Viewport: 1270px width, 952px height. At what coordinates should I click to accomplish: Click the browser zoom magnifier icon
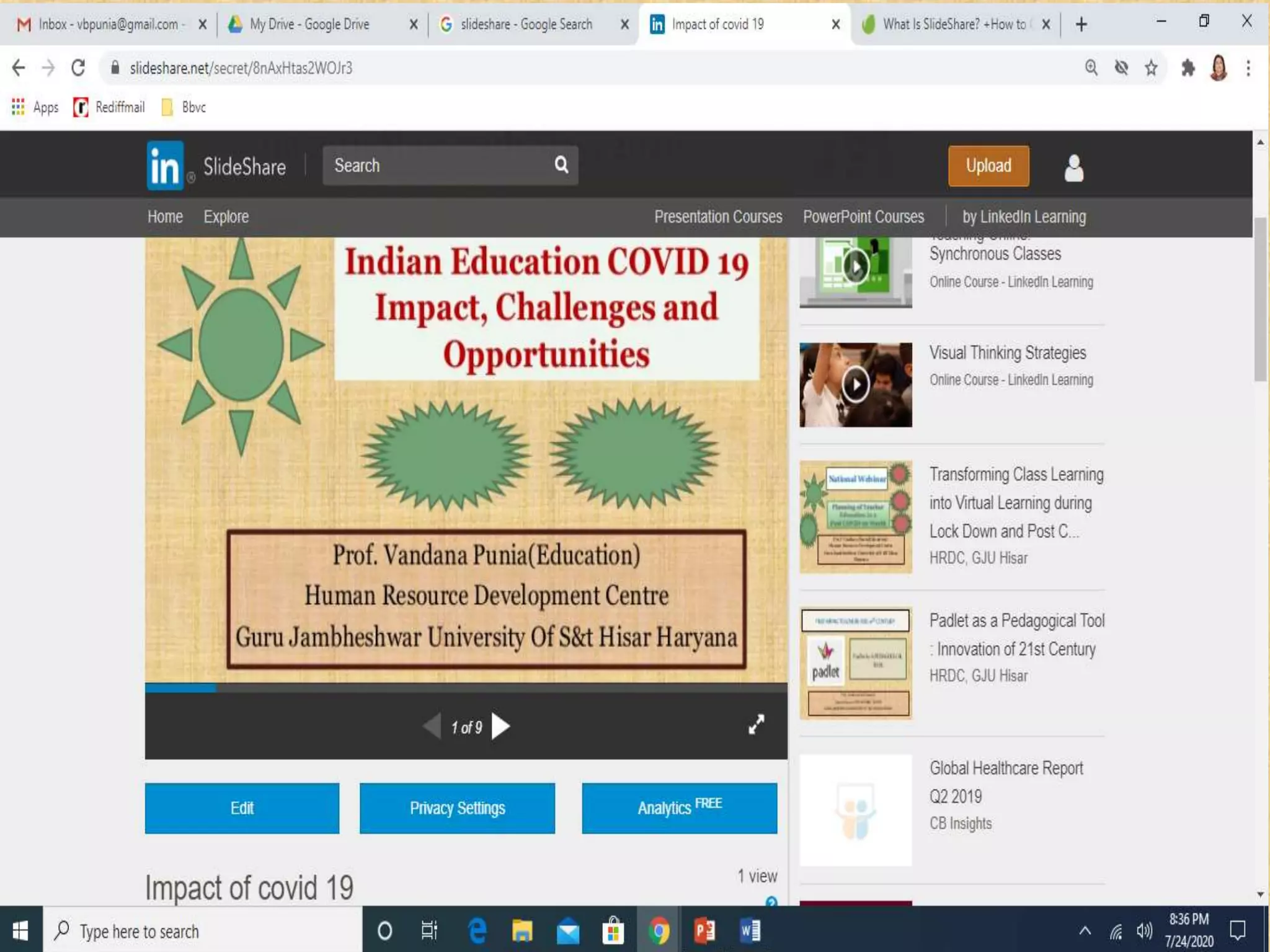[1091, 68]
